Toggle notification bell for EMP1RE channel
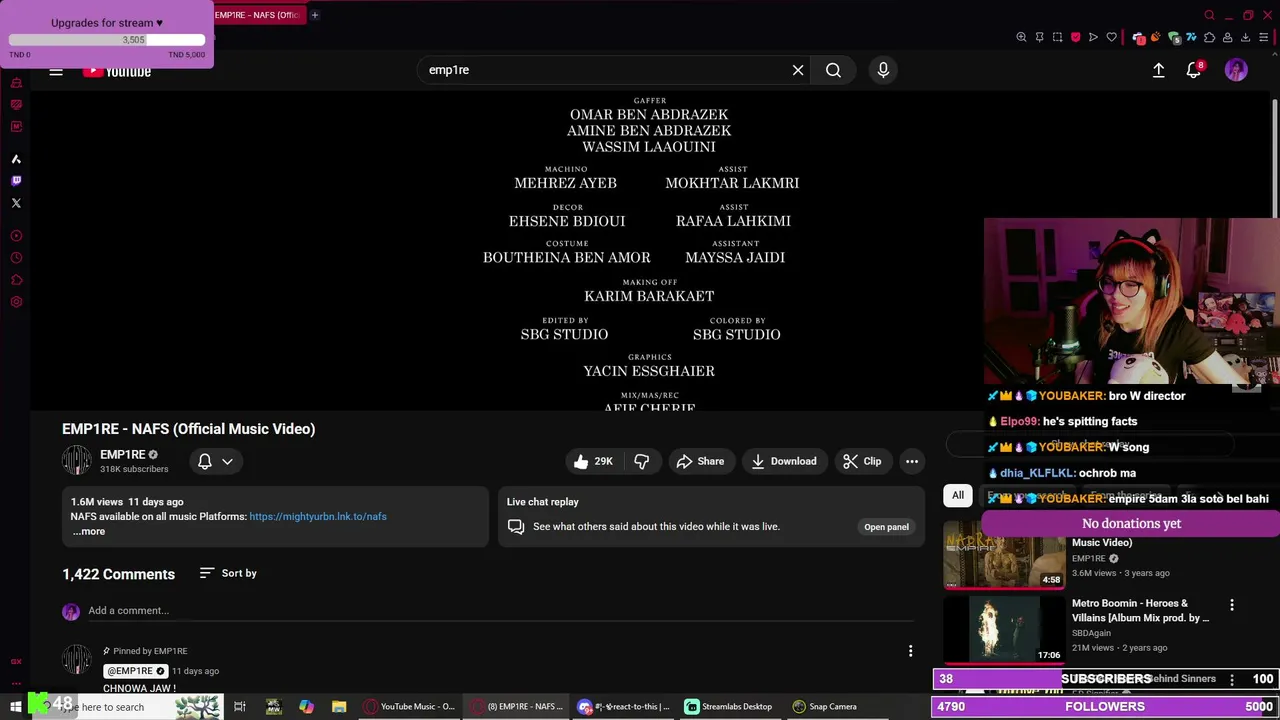Viewport: 1280px width, 720px height. (x=204, y=461)
